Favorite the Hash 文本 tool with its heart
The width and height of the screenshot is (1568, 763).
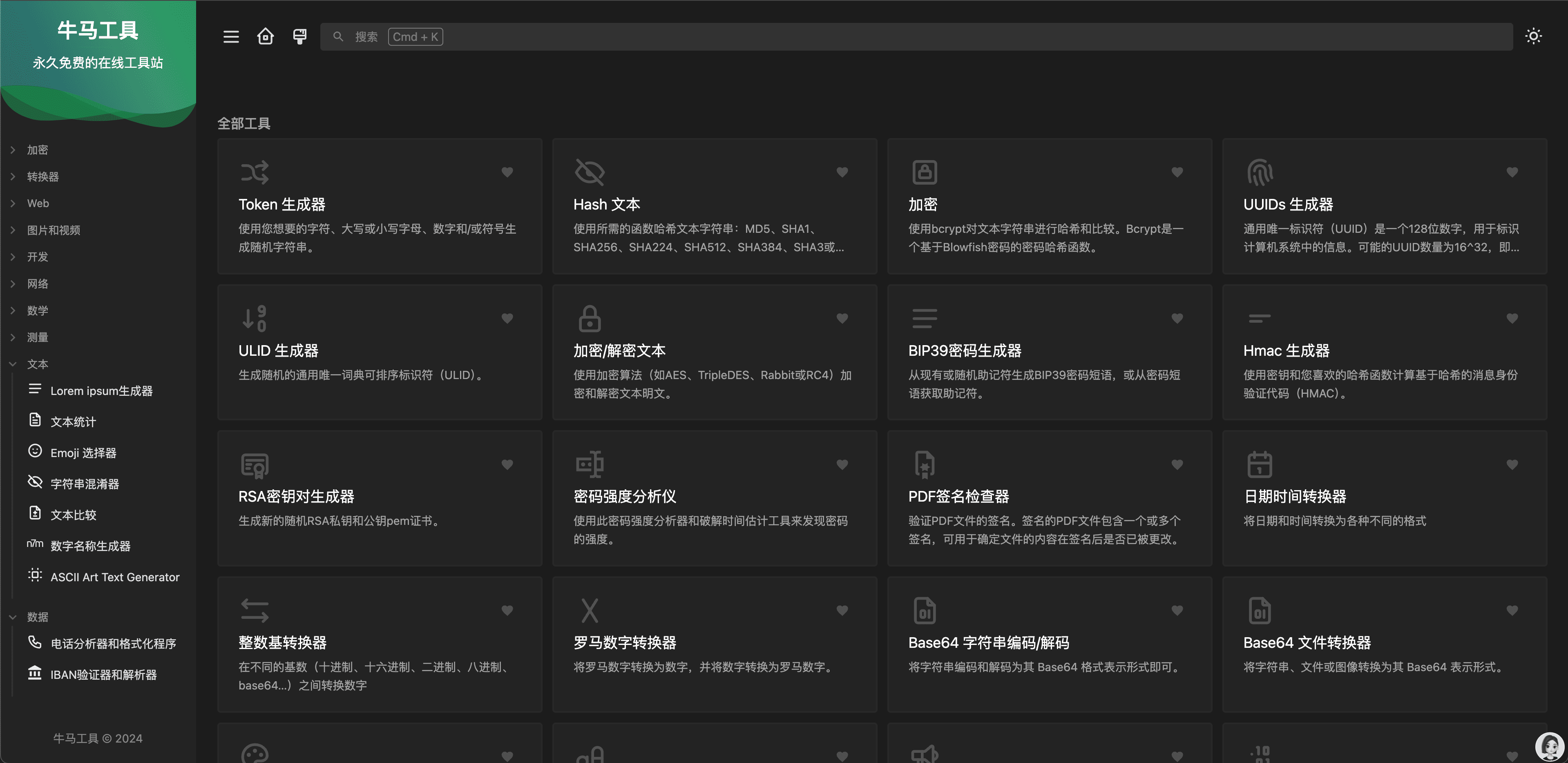(x=842, y=172)
